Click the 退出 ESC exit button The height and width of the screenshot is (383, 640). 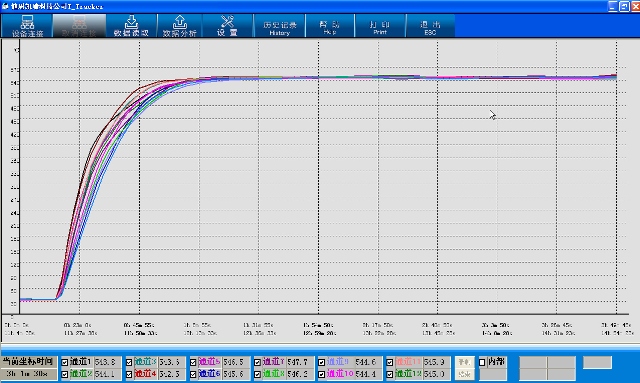(430, 26)
